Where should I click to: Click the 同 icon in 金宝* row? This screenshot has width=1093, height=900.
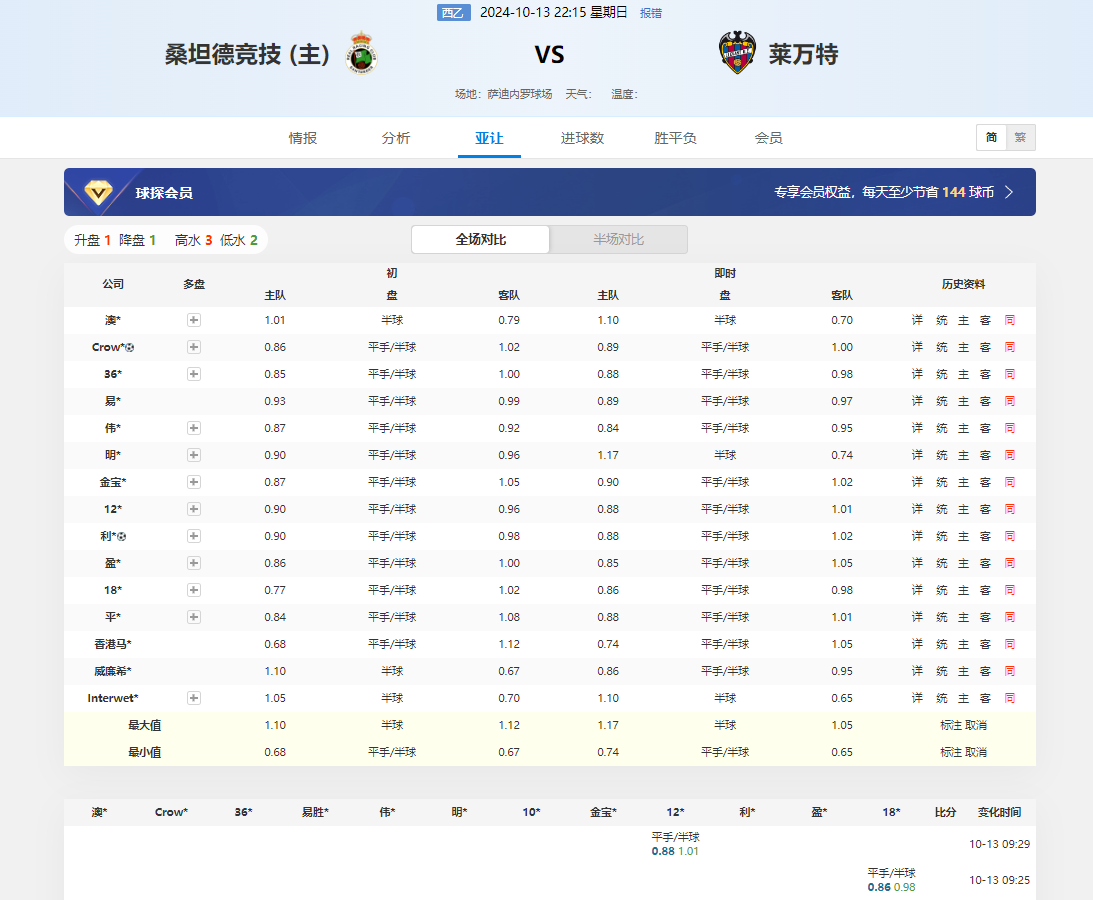click(1009, 482)
